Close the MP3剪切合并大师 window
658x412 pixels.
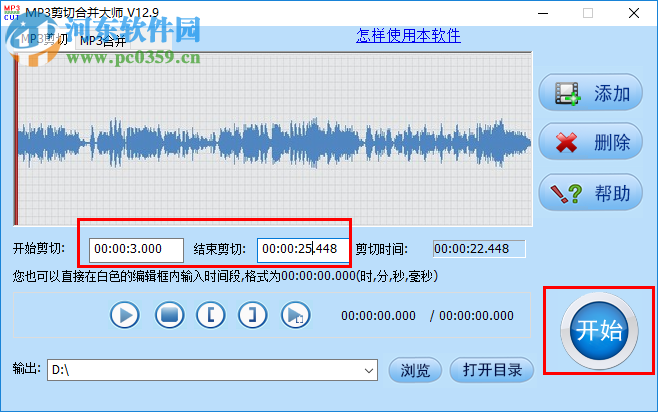(634, 13)
